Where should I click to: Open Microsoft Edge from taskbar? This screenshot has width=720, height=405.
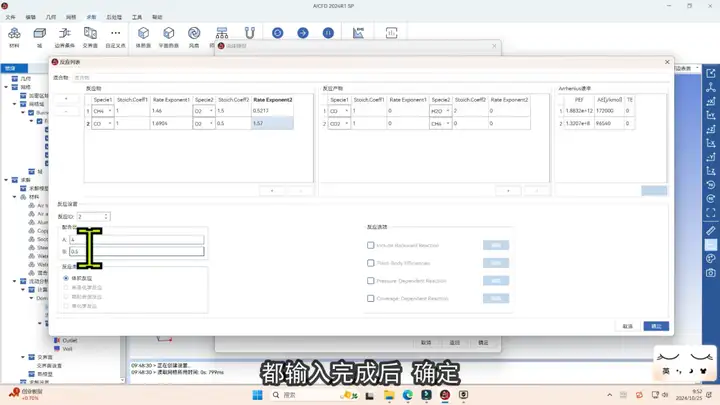(x=408, y=395)
